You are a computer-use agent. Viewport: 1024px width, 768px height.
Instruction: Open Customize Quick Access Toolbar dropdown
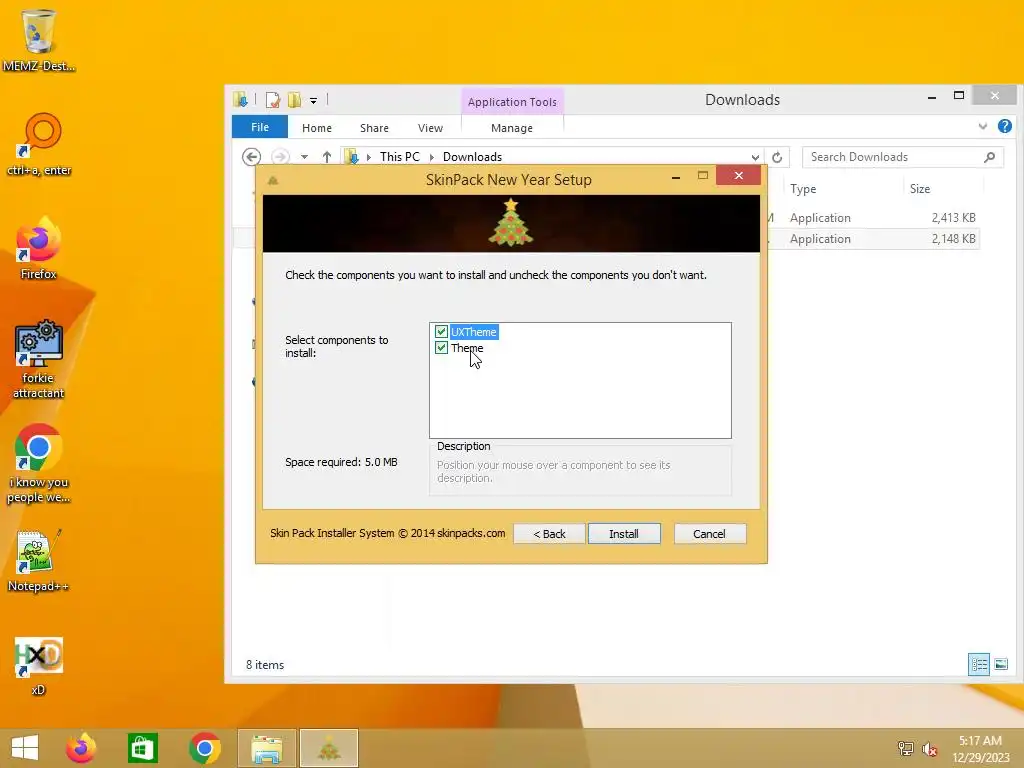pos(313,101)
